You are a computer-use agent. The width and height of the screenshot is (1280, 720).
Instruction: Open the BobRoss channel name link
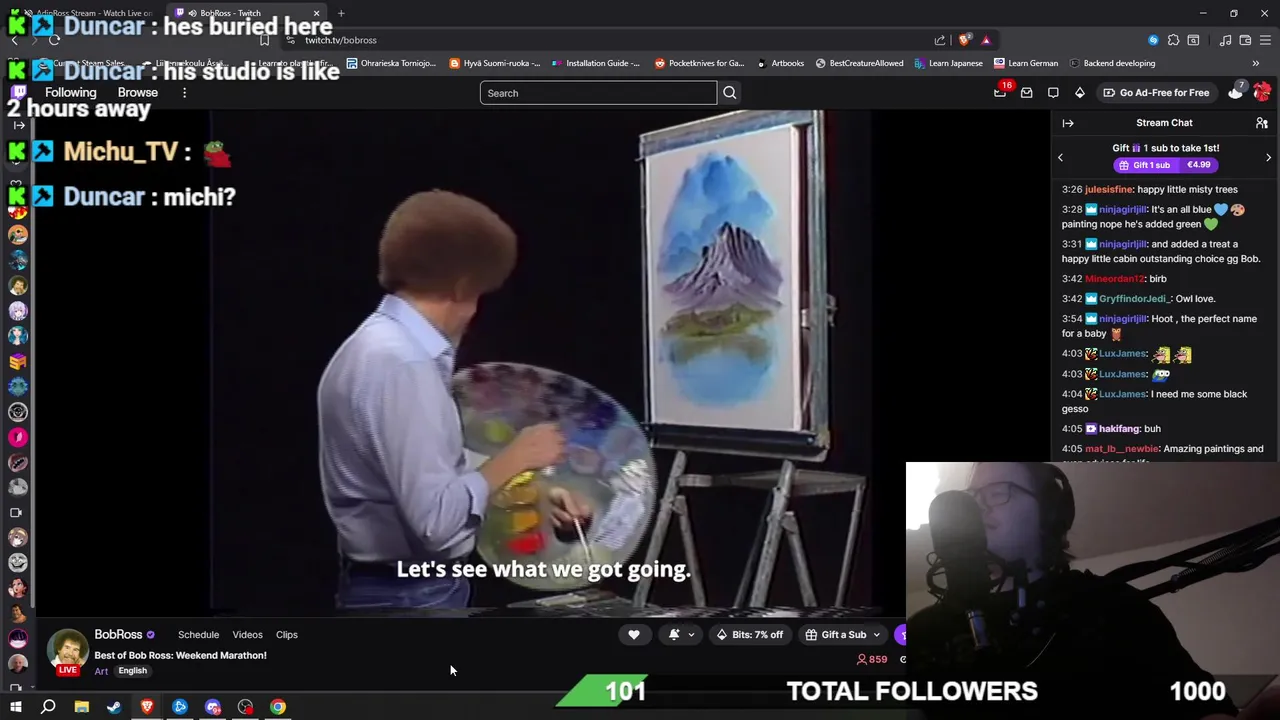[x=118, y=634]
